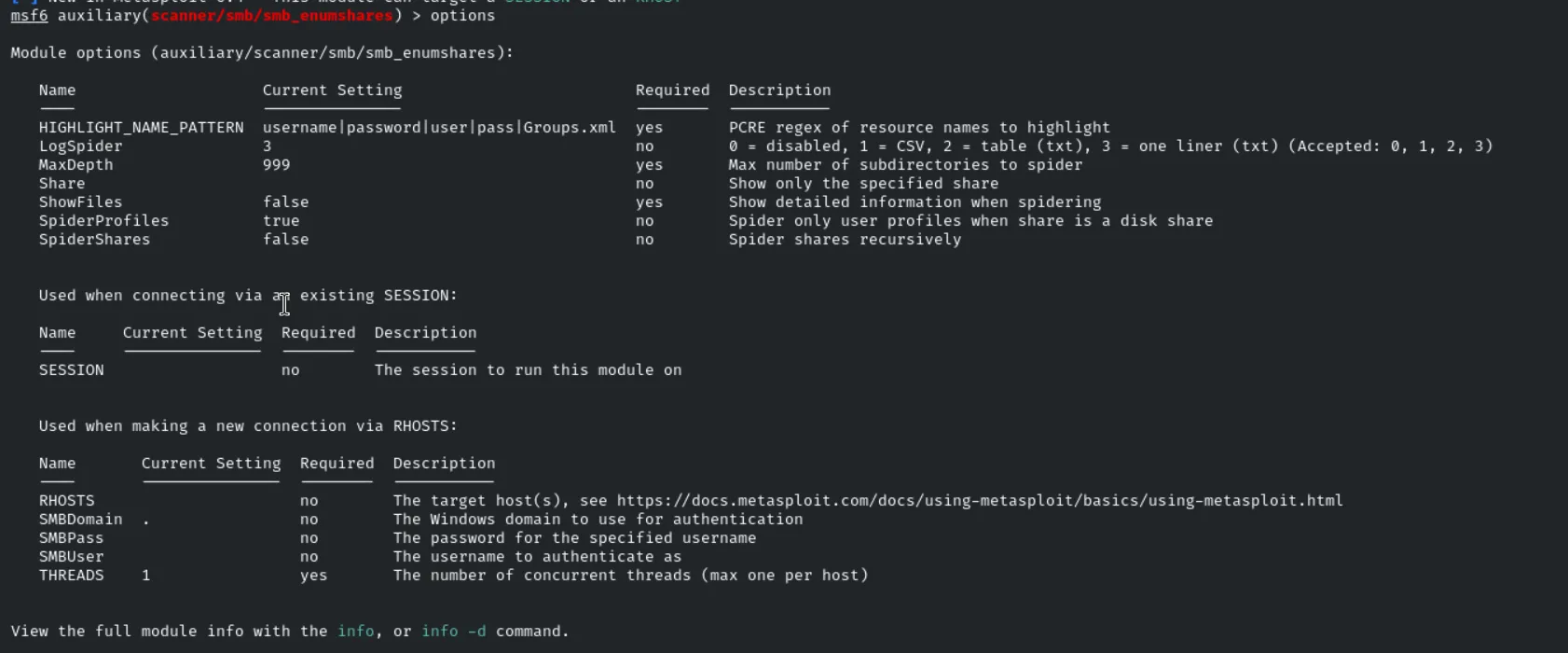Viewport: 1568px width, 653px height.
Task: Click the SpiderShares option name
Action: (x=94, y=240)
